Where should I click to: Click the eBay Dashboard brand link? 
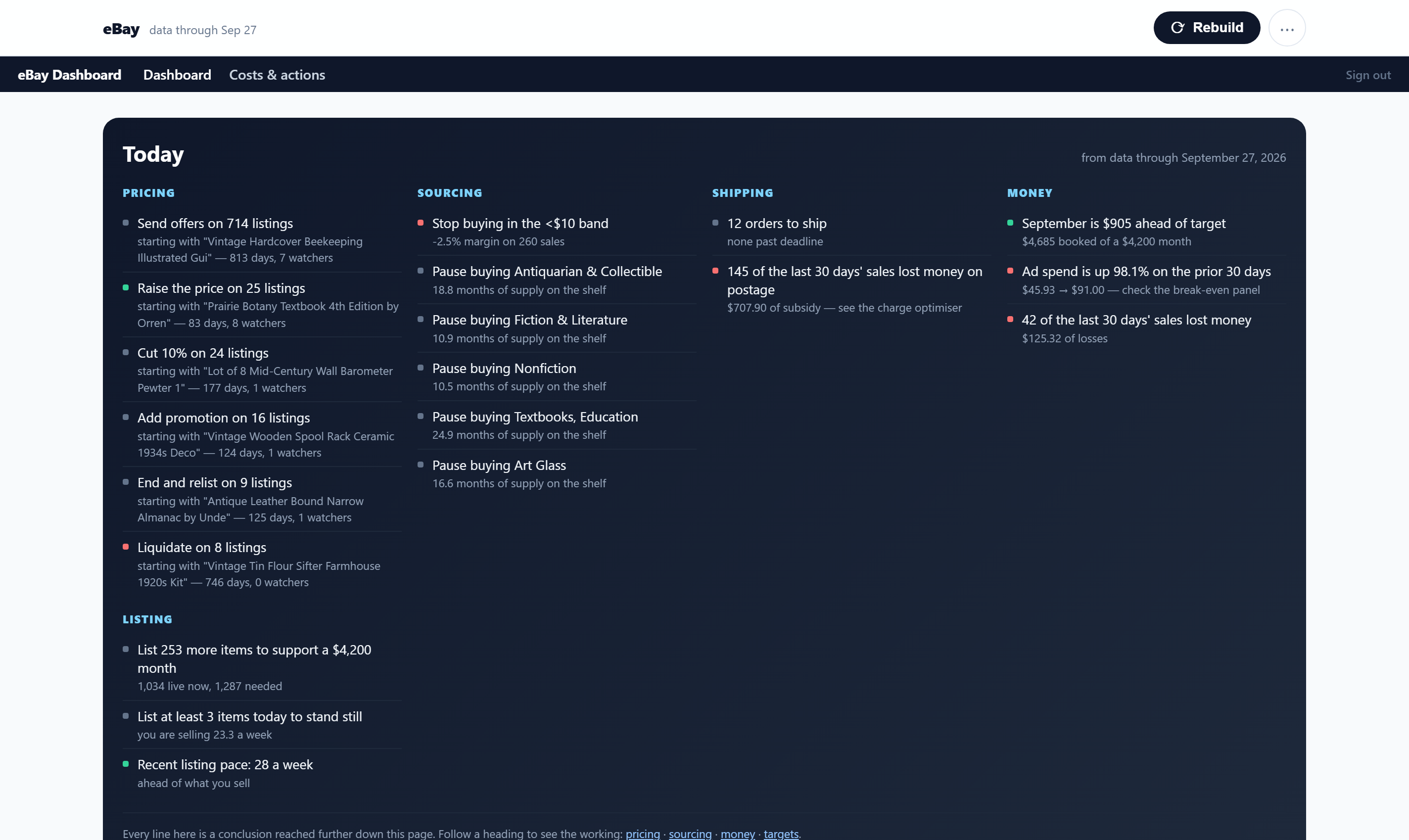point(69,75)
